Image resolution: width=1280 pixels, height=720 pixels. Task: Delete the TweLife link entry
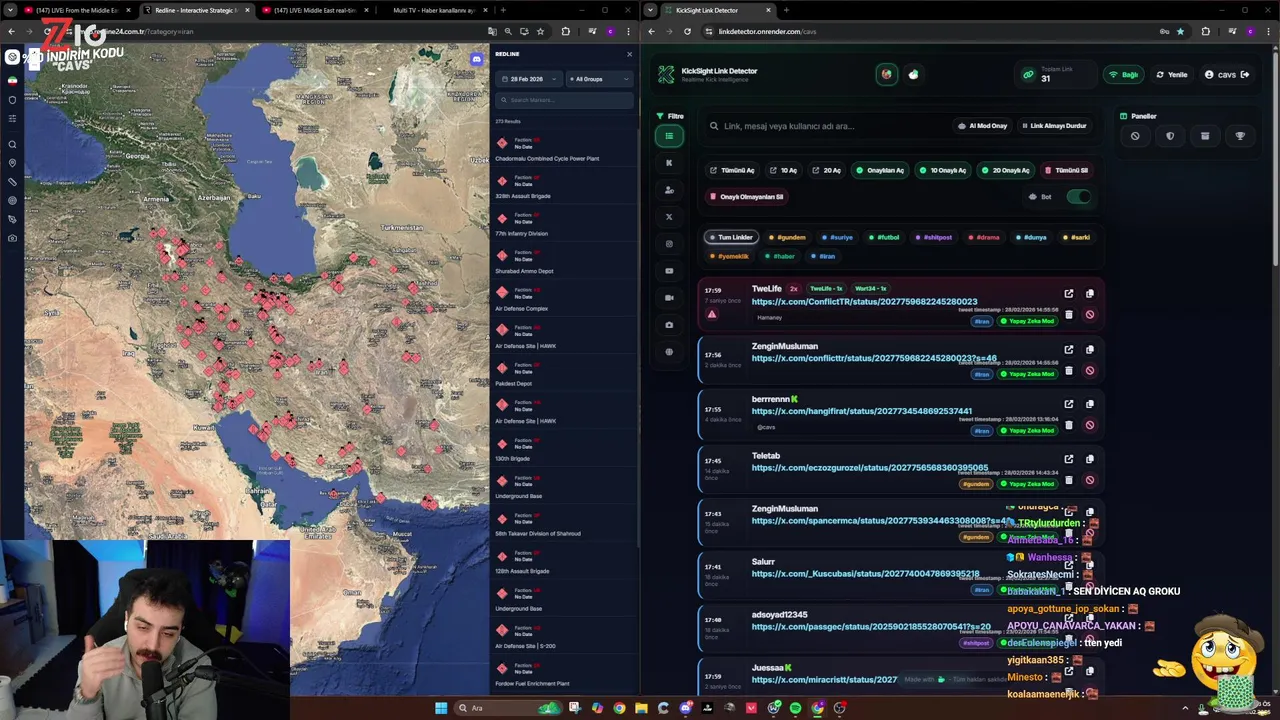pos(1069,315)
